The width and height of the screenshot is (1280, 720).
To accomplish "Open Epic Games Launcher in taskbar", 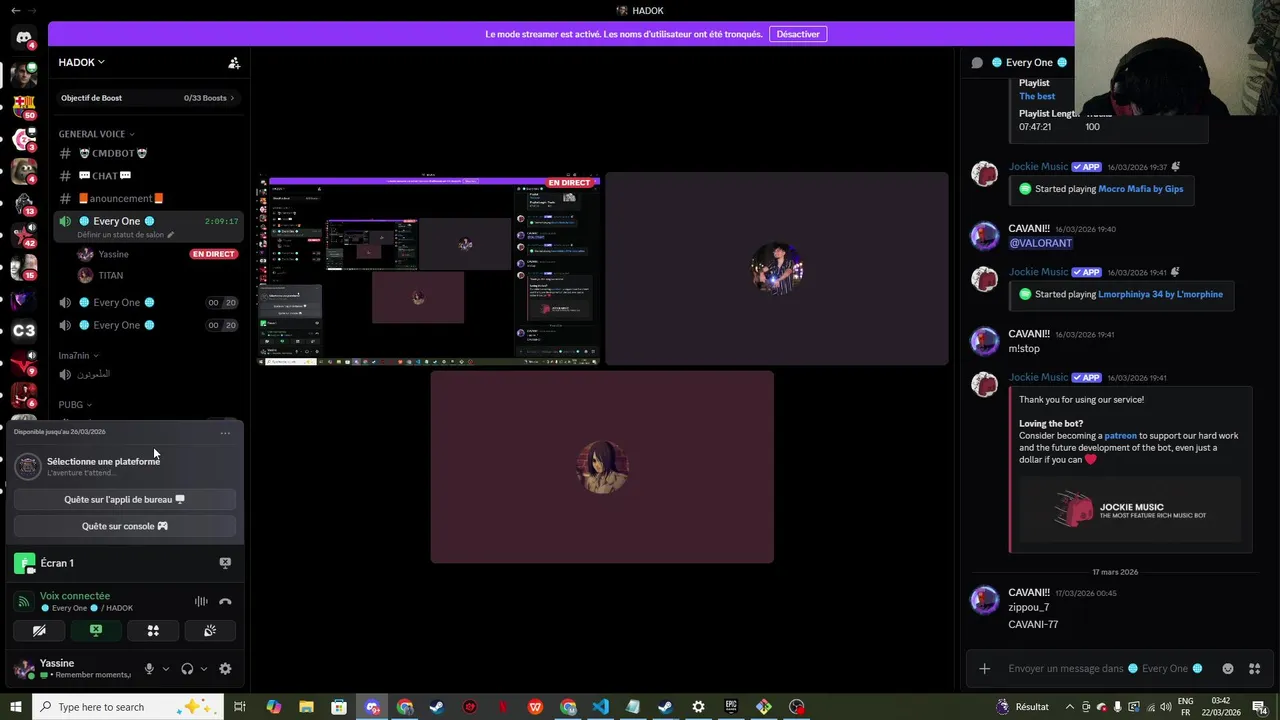I will click(731, 707).
